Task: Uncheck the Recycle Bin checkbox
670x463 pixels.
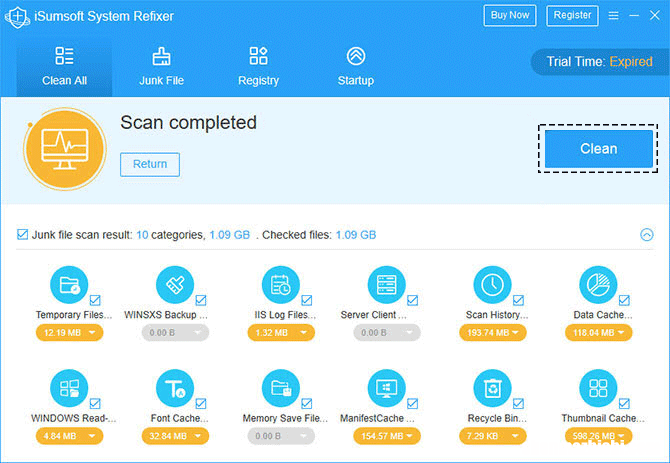Action: click(x=518, y=404)
